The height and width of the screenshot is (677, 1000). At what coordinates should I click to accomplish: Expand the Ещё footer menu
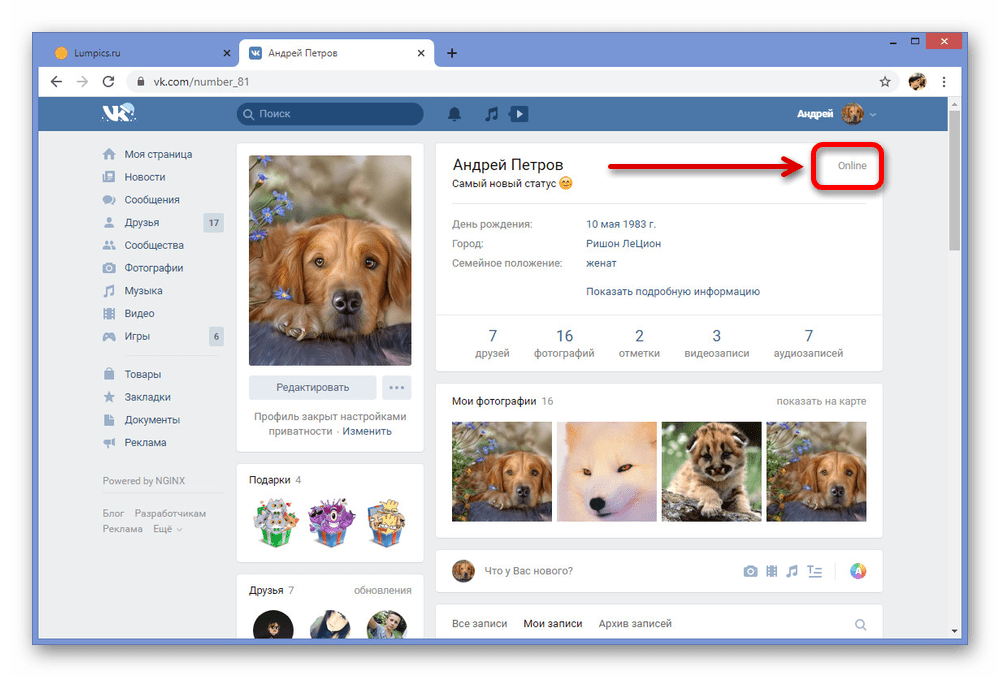pyautogui.click(x=166, y=529)
